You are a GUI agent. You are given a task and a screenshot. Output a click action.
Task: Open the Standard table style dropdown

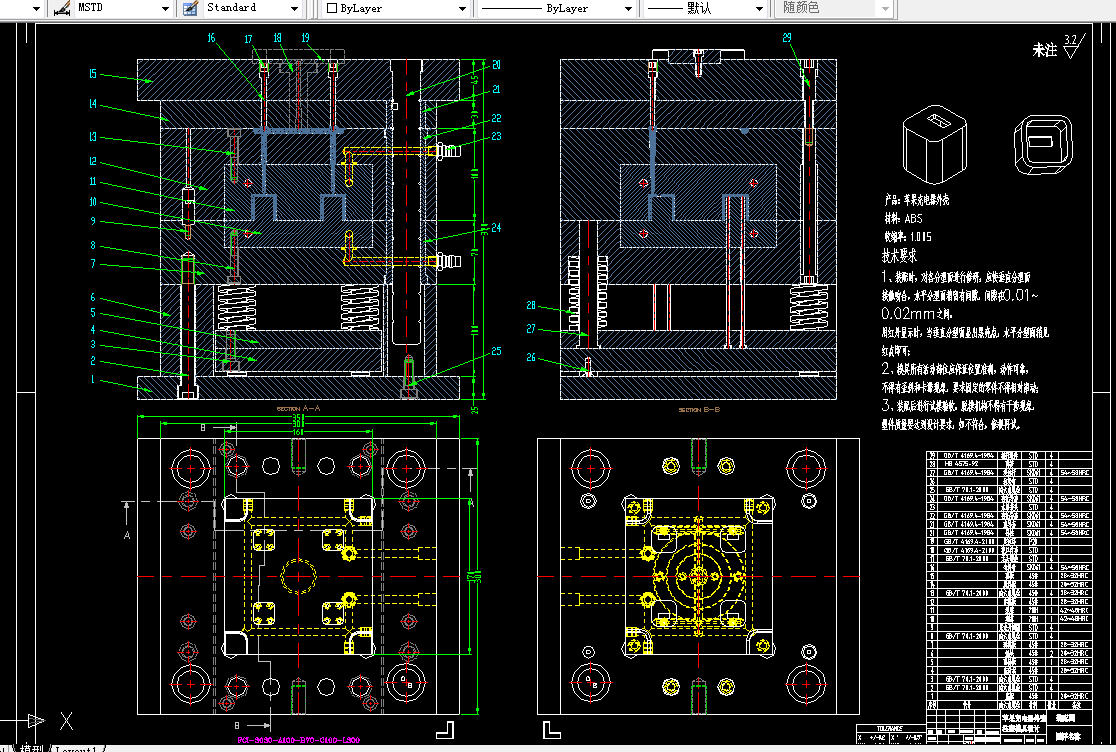295,9
